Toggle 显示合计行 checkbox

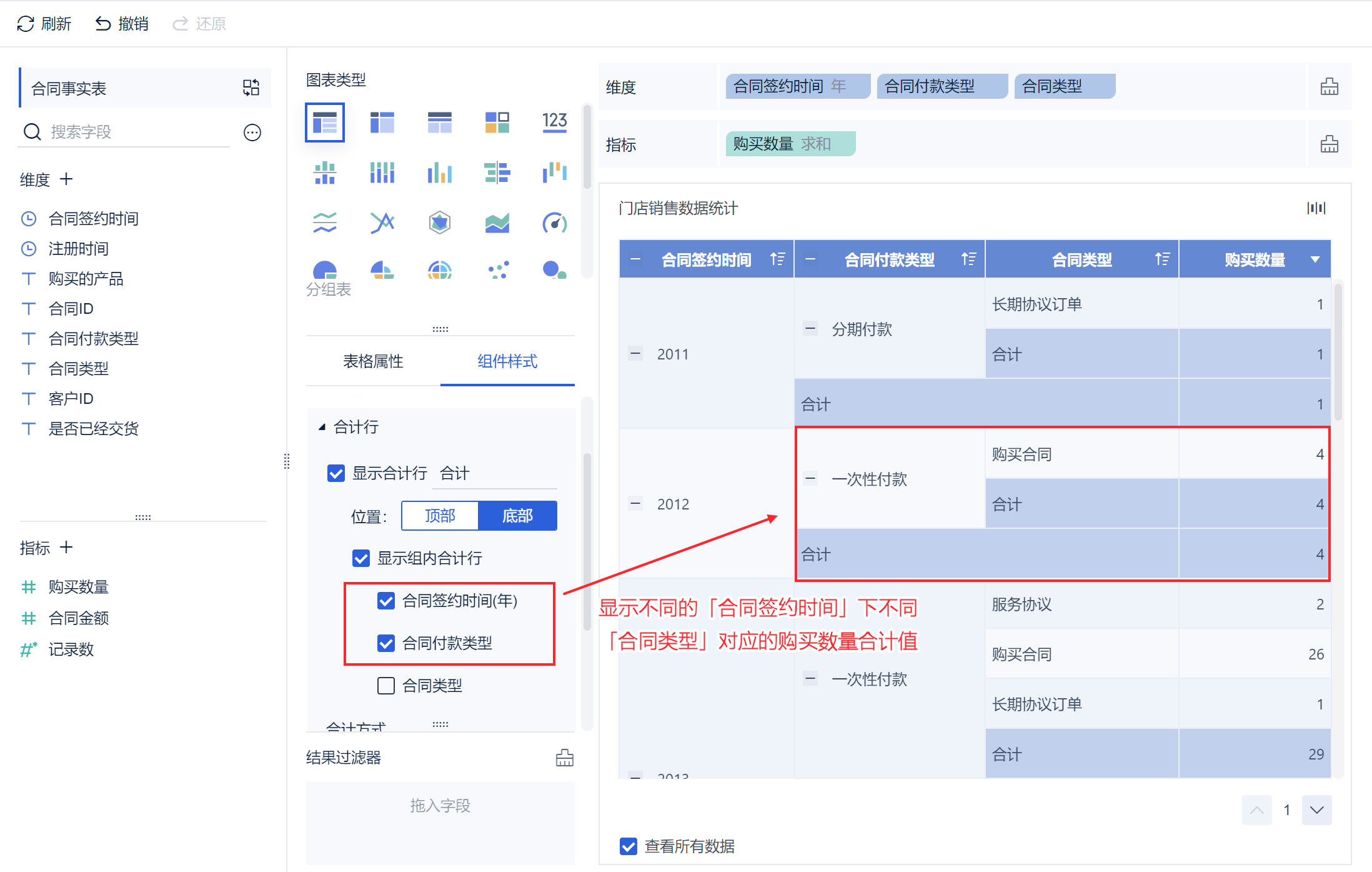[336, 473]
